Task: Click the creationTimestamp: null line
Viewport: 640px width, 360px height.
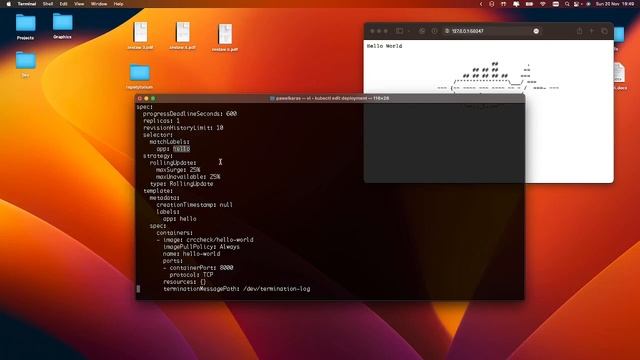Action: tap(194, 205)
